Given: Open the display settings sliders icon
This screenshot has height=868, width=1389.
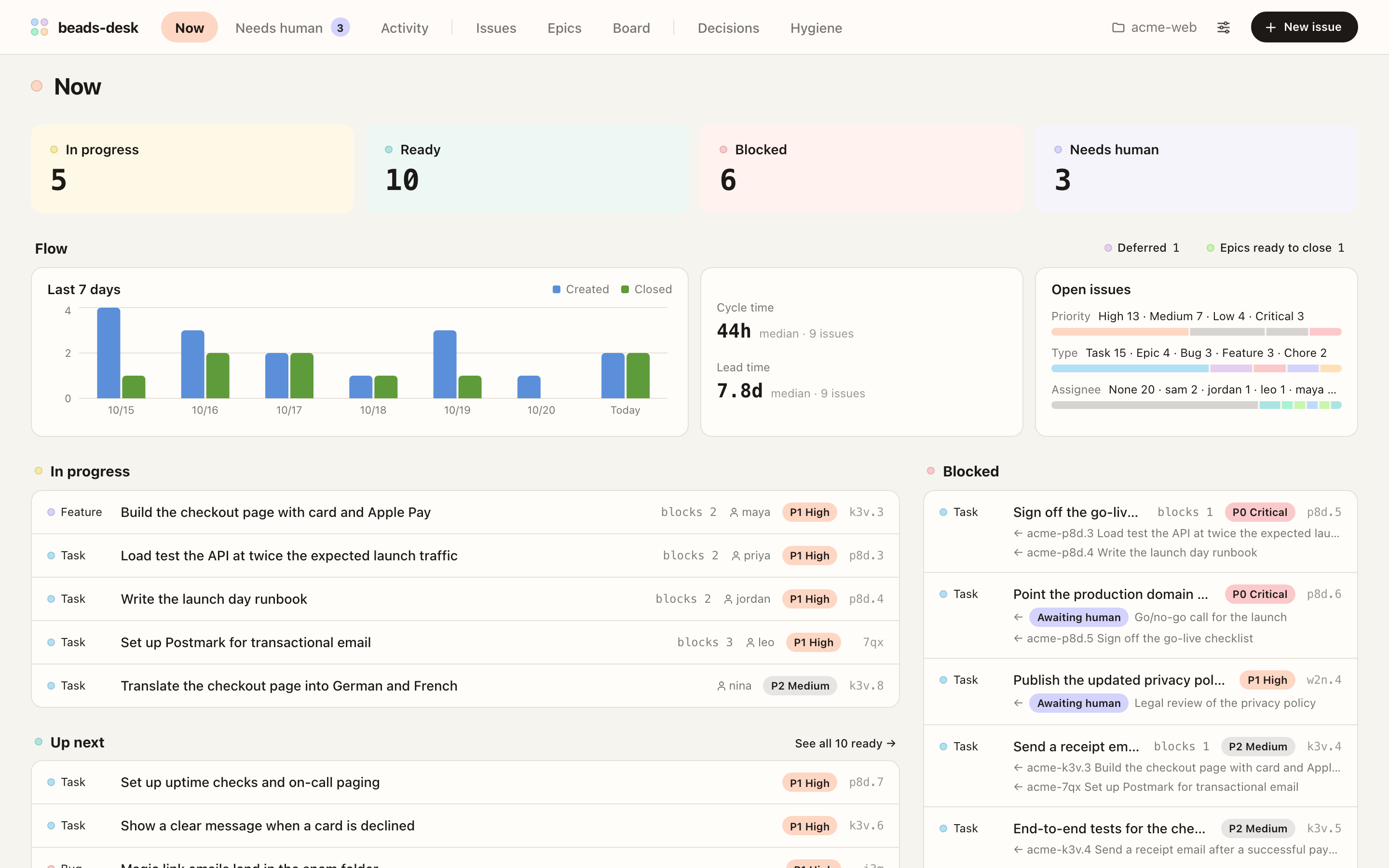Looking at the screenshot, I should pyautogui.click(x=1223, y=27).
